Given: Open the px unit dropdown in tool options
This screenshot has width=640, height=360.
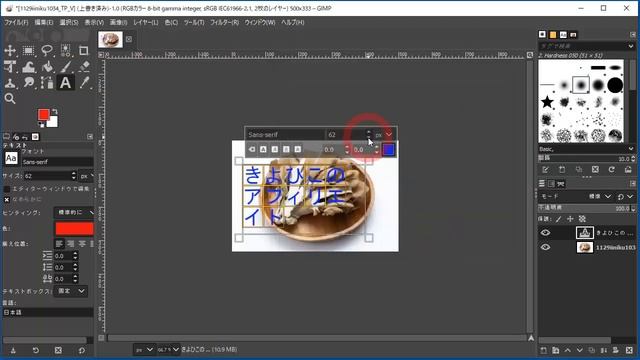Looking at the screenshot, I should click(x=86, y=176).
